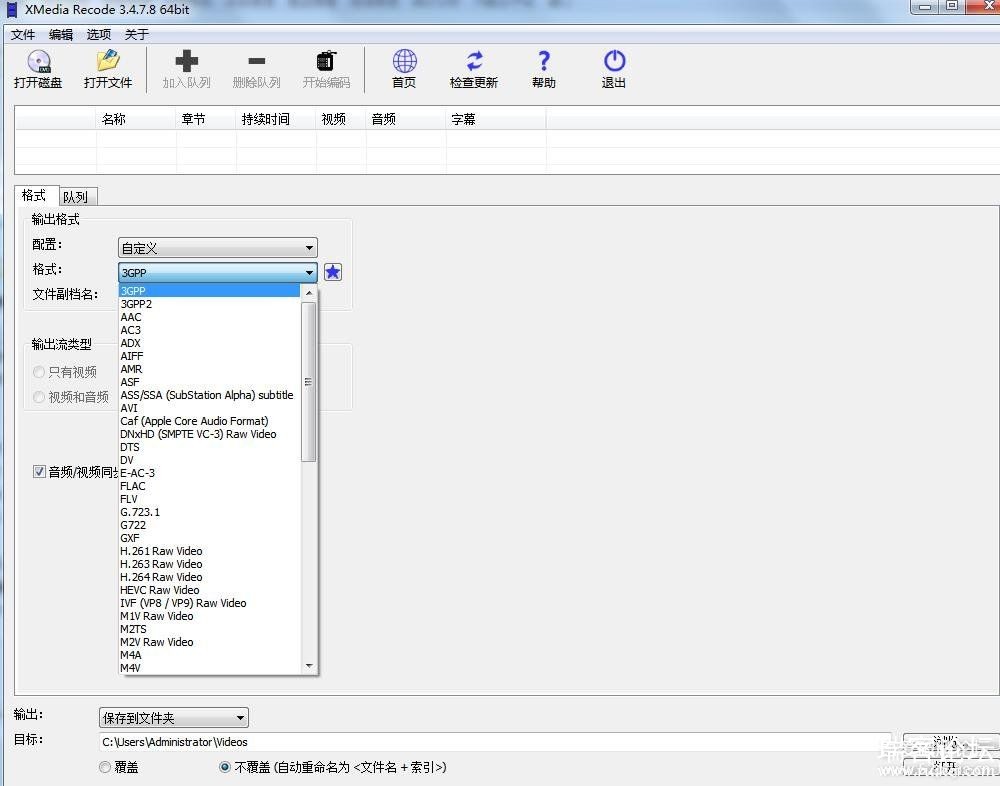Choose IVF (VP8 / VP9) Raw Video
The height and width of the screenshot is (786, 1000).
[209, 603]
